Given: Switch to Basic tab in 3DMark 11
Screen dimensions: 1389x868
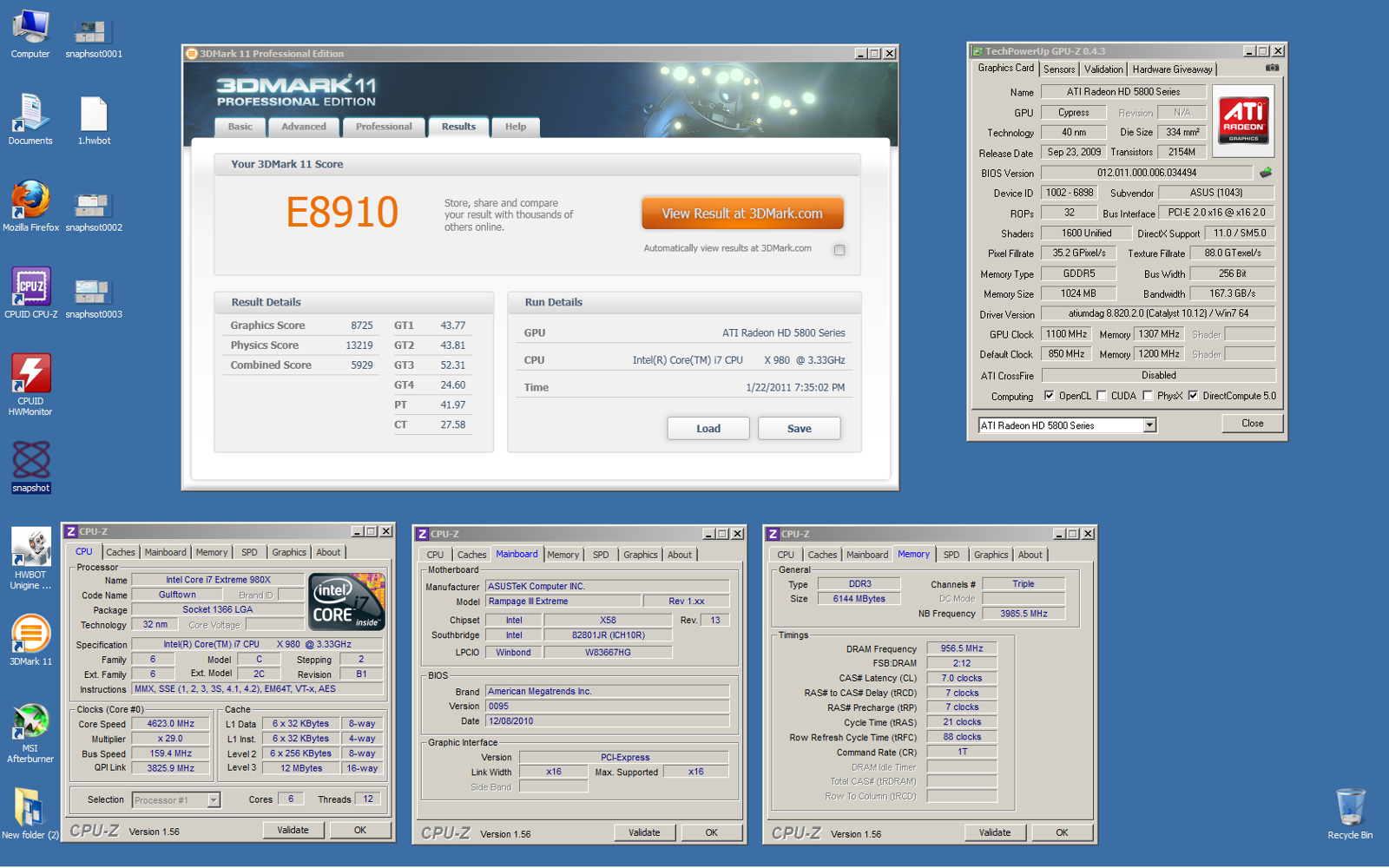Looking at the screenshot, I should [x=240, y=127].
